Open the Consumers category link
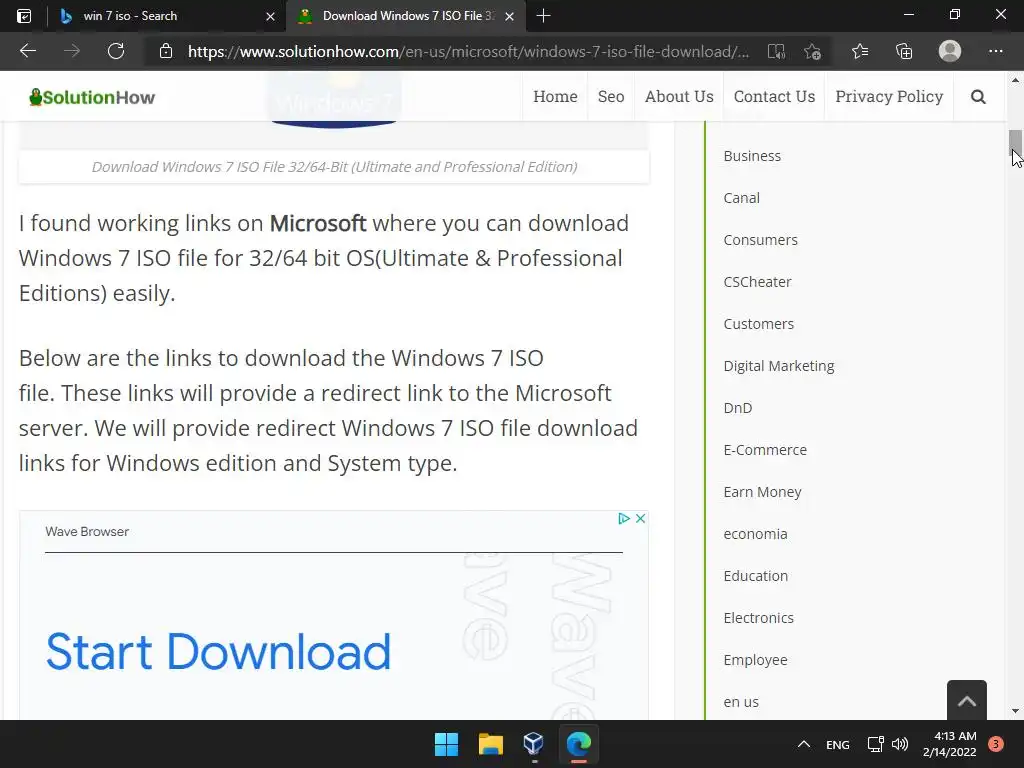 pyautogui.click(x=760, y=240)
